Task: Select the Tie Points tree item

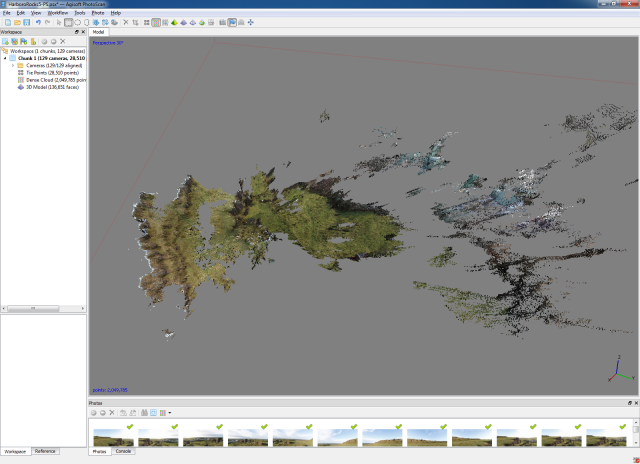Action: pos(48,73)
